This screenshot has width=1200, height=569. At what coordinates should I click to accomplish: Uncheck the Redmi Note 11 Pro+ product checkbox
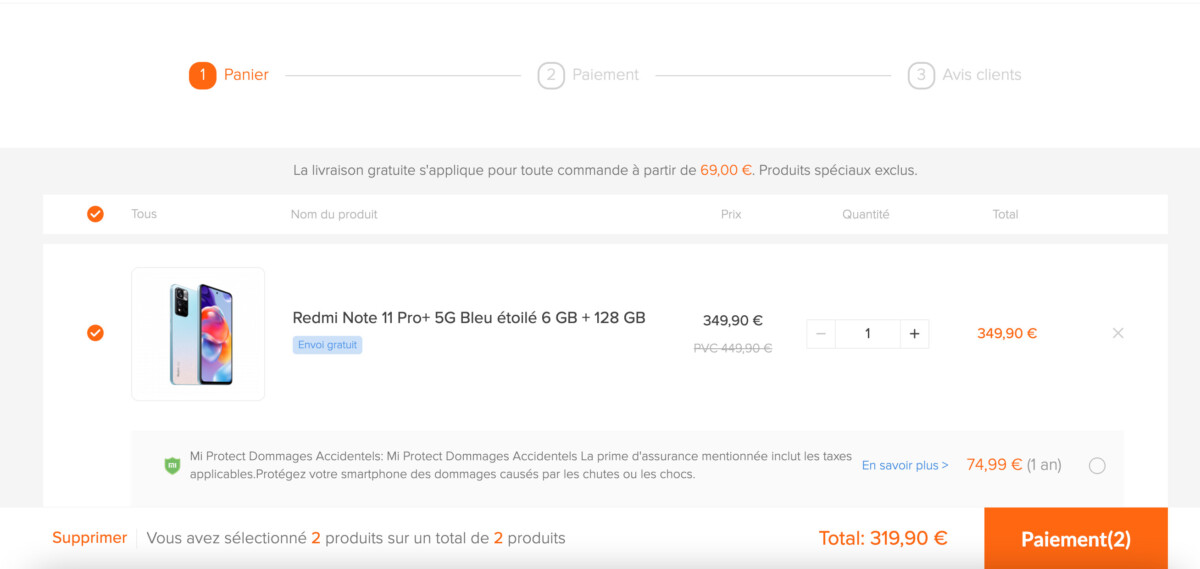(x=95, y=333)
